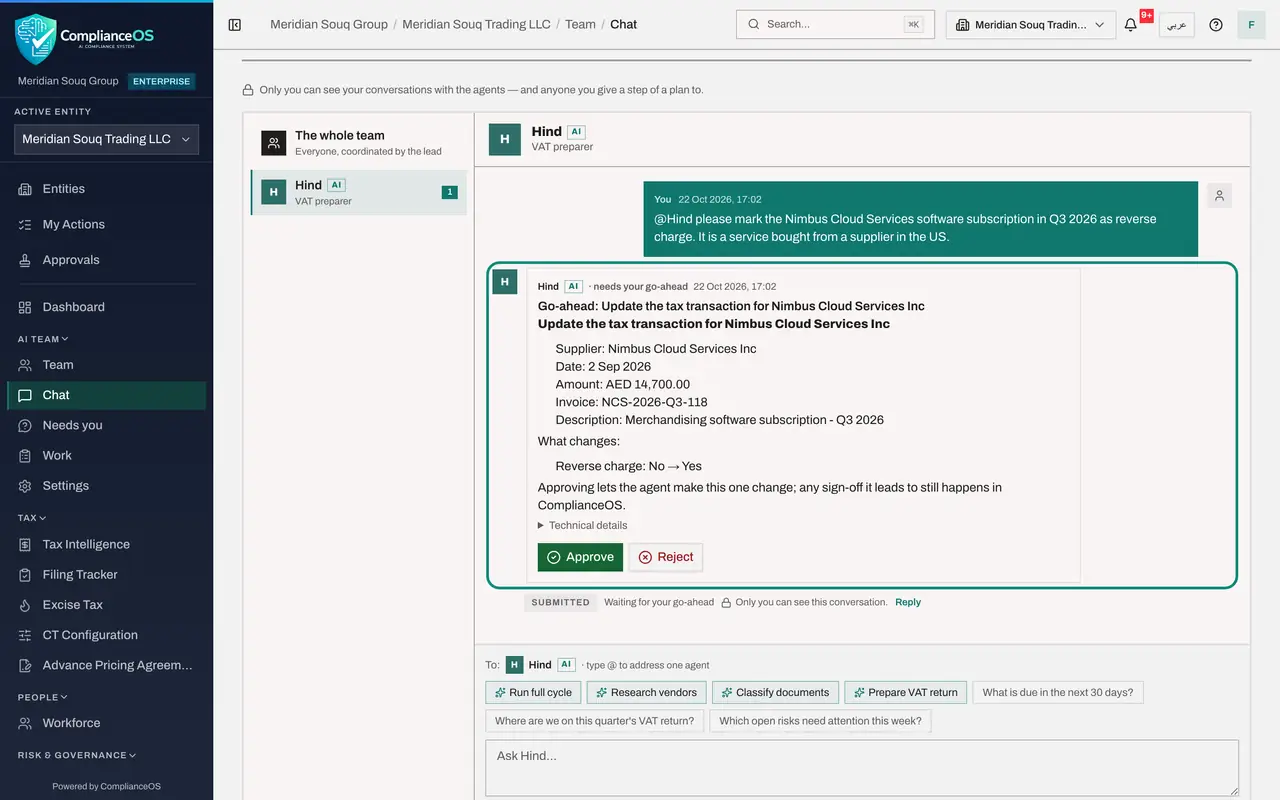Open the top bar entity switcher dropdown
Viewport: 1280px width, 800px height.
(1031, 25)
